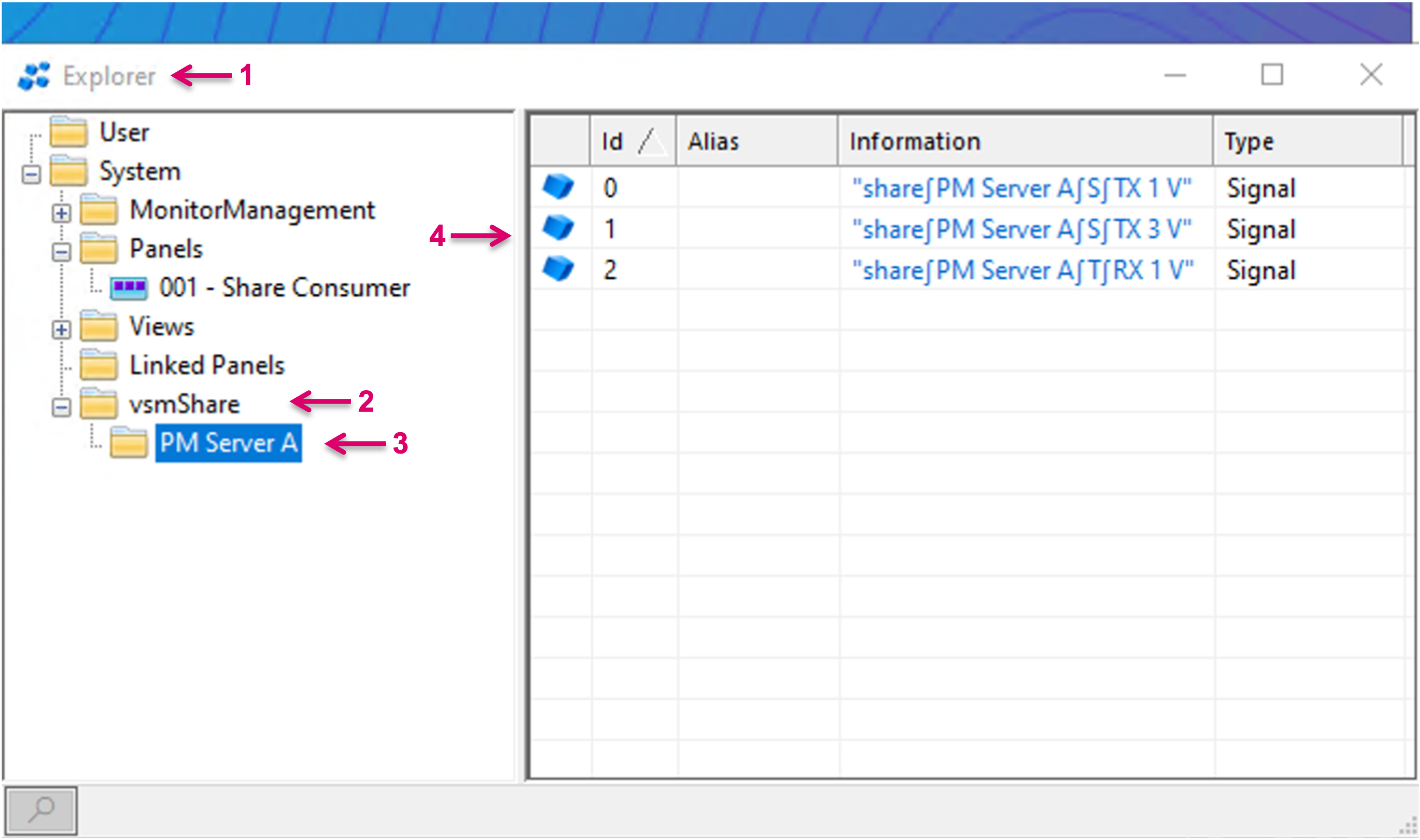
Task: Click the blue signal icon in row 0
Action: pyautogui.click(x=558, y=188)
